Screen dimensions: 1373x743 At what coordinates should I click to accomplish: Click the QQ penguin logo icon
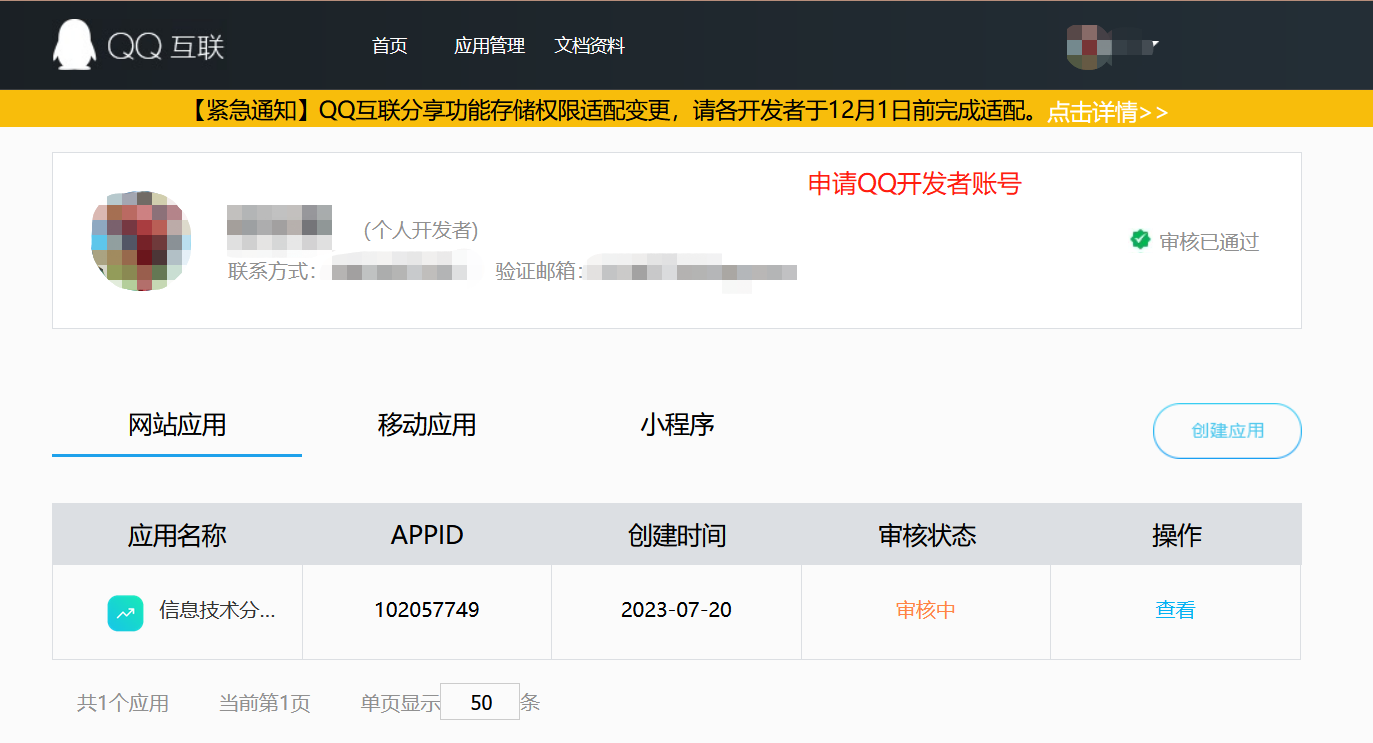coord(73,45)
